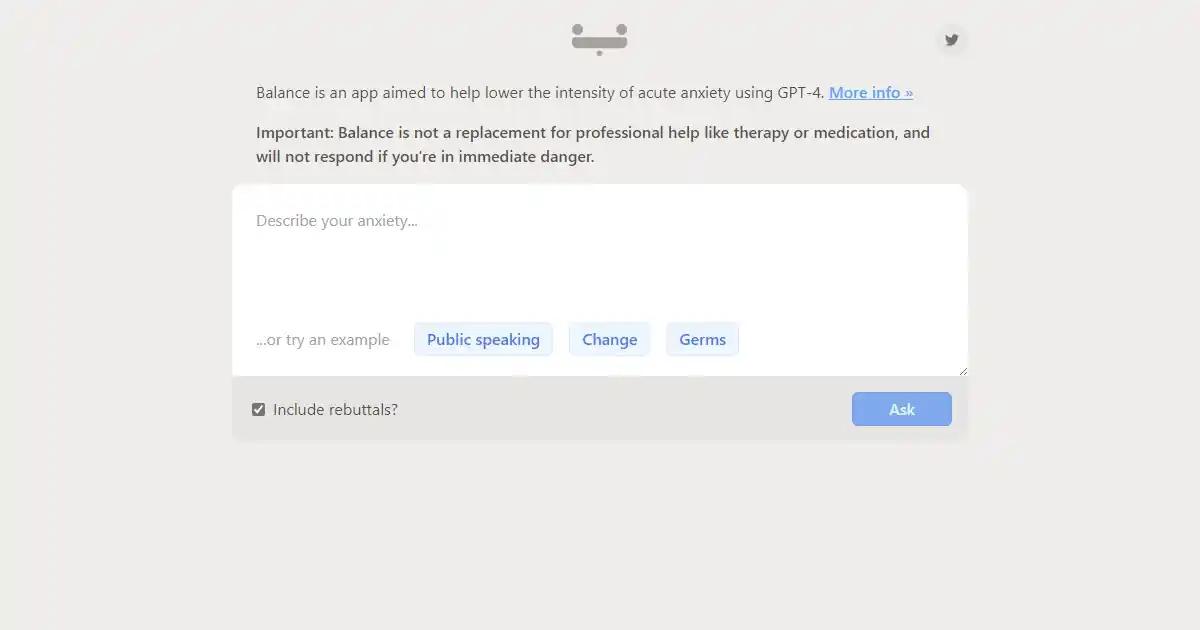Choose the Public speaking example
This screenshot has height=630, width=1200.
483,339
